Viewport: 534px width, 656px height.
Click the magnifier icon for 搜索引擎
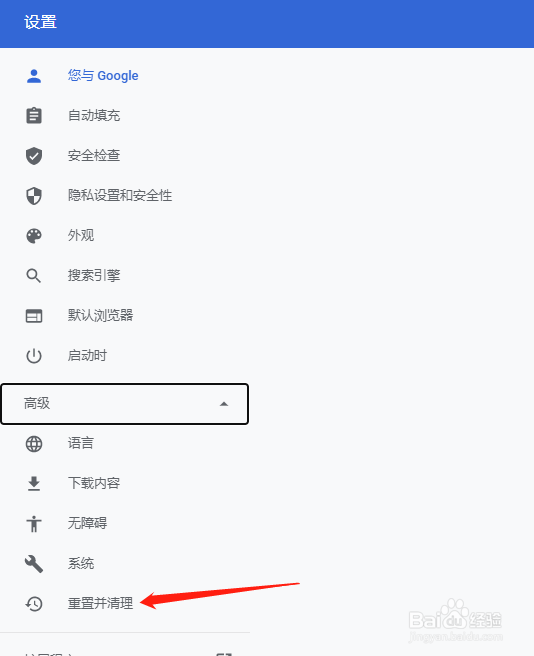(34, 276)
